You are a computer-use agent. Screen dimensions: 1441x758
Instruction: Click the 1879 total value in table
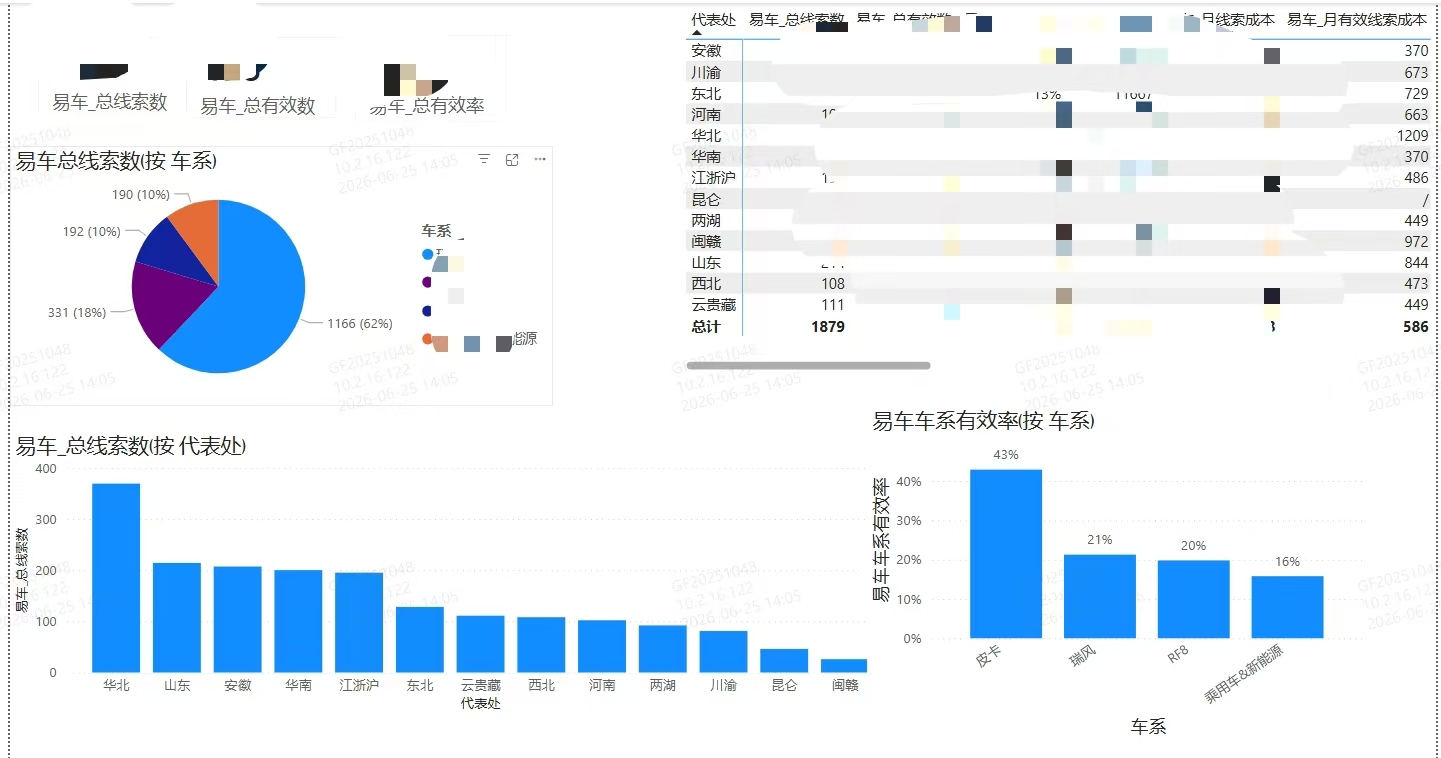[828, 327]
